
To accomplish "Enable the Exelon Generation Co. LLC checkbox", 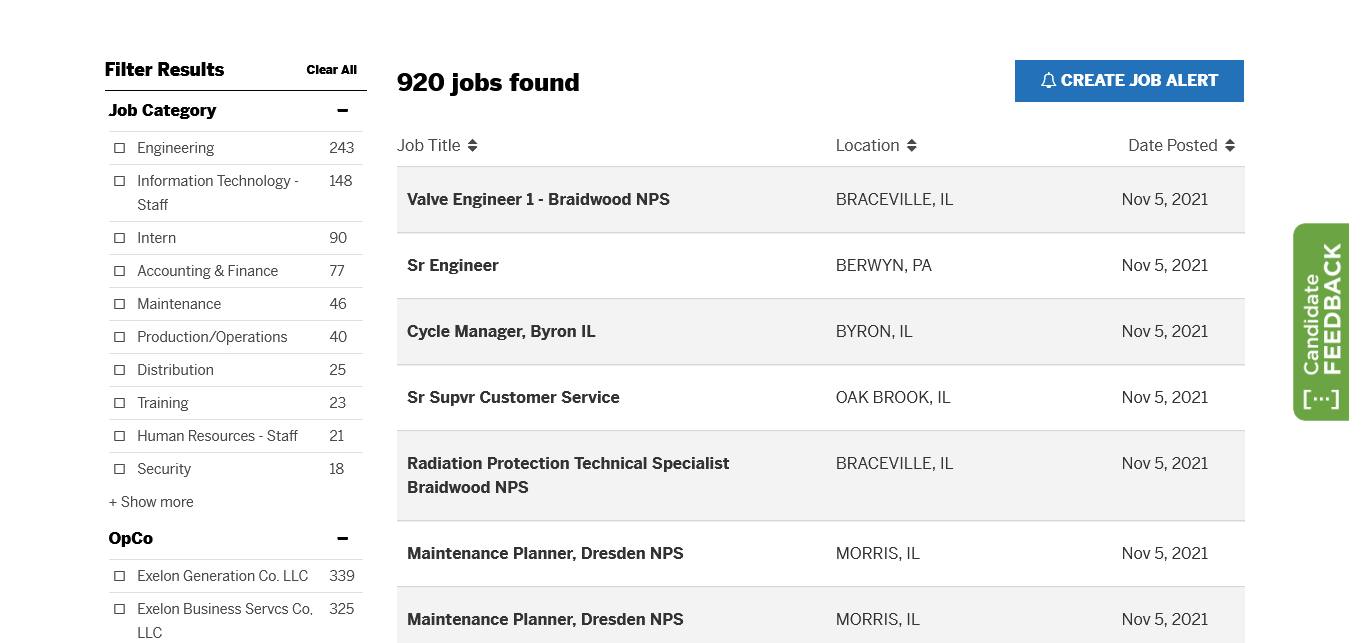I will point(120,576).
